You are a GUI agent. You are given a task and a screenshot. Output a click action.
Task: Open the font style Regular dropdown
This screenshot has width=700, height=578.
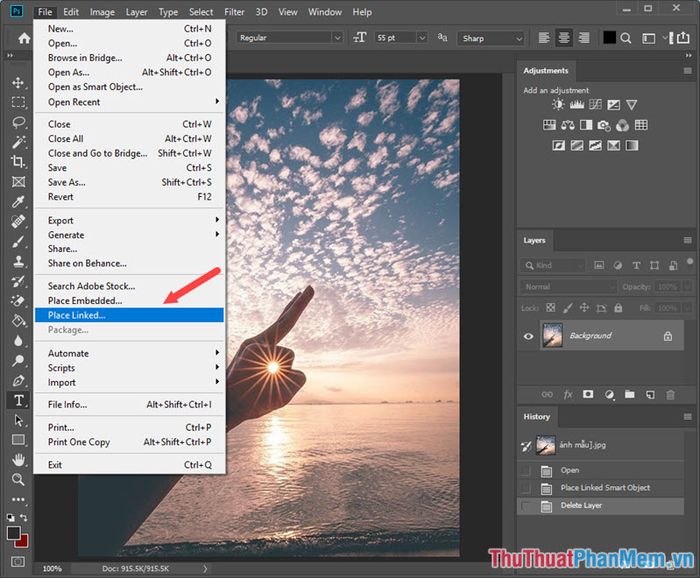(x=290, y=38)
